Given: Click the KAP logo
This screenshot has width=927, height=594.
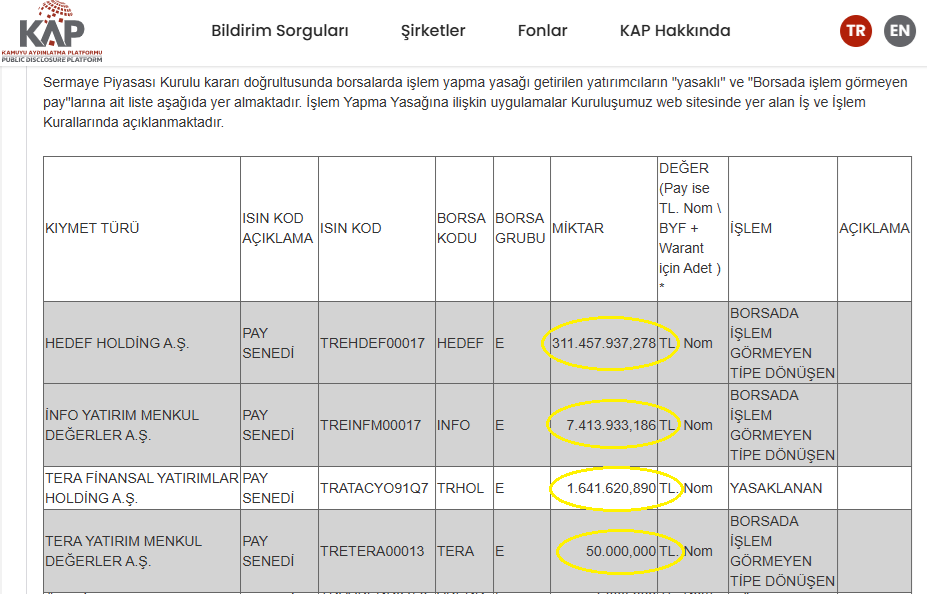Looking at the screenshot, I should [x=52, y=32].
